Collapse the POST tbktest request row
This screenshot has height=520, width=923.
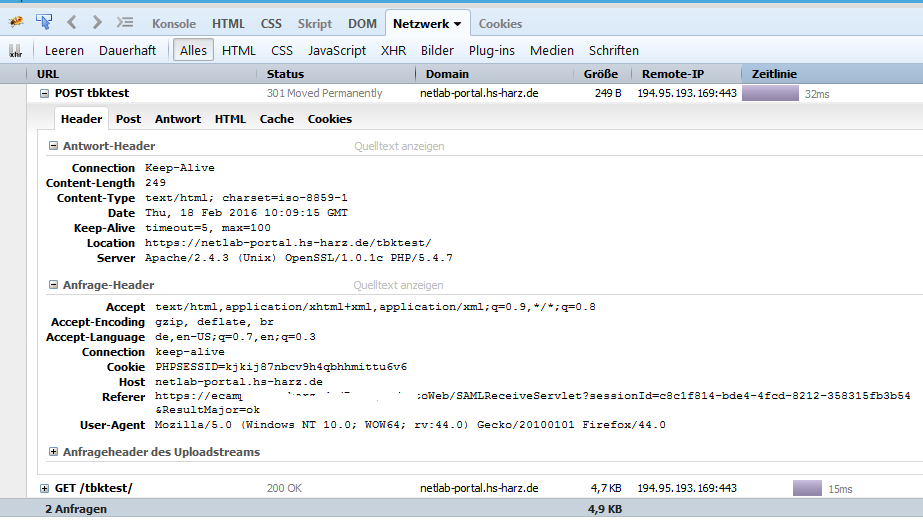[x=44, y=94]
